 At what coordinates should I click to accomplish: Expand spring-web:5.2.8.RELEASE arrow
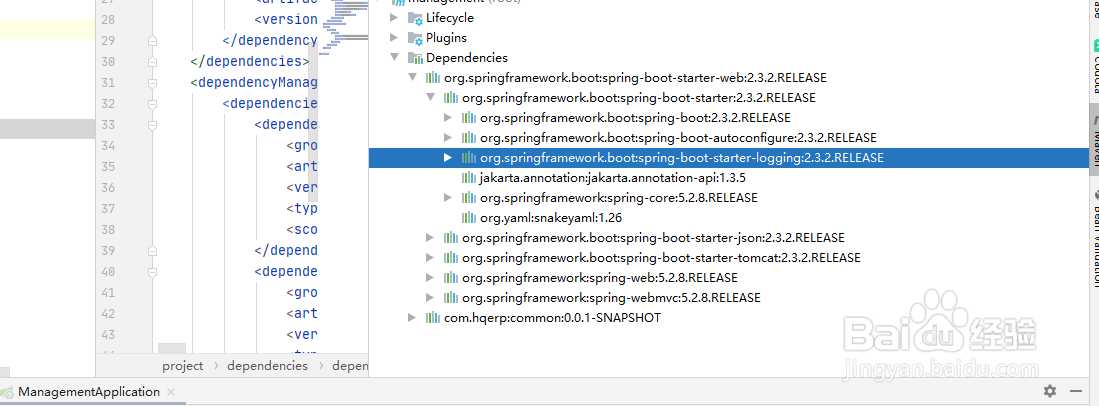[x=430, y=278]
